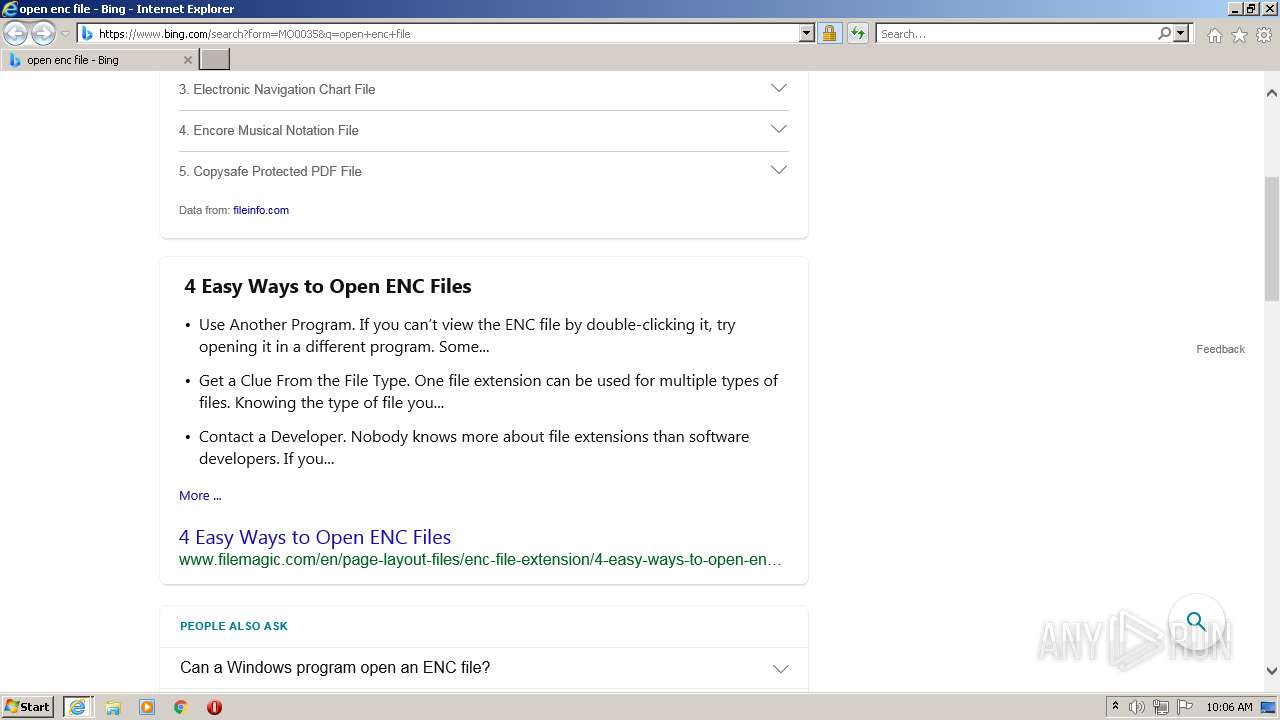Open Google Chrome taskbar icon
This screenshot has height=720, width=1280.
coord(180,707)
